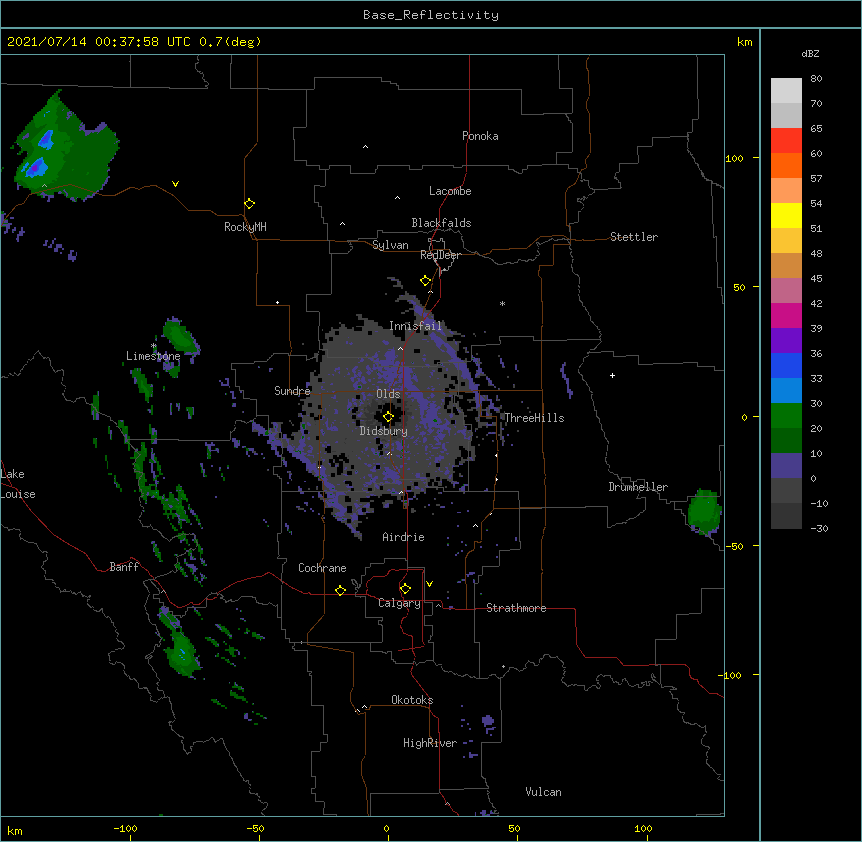Click the yellow v marker east of Calgary
This screenshot has height=842, width=862.
(x=429, y=584)
